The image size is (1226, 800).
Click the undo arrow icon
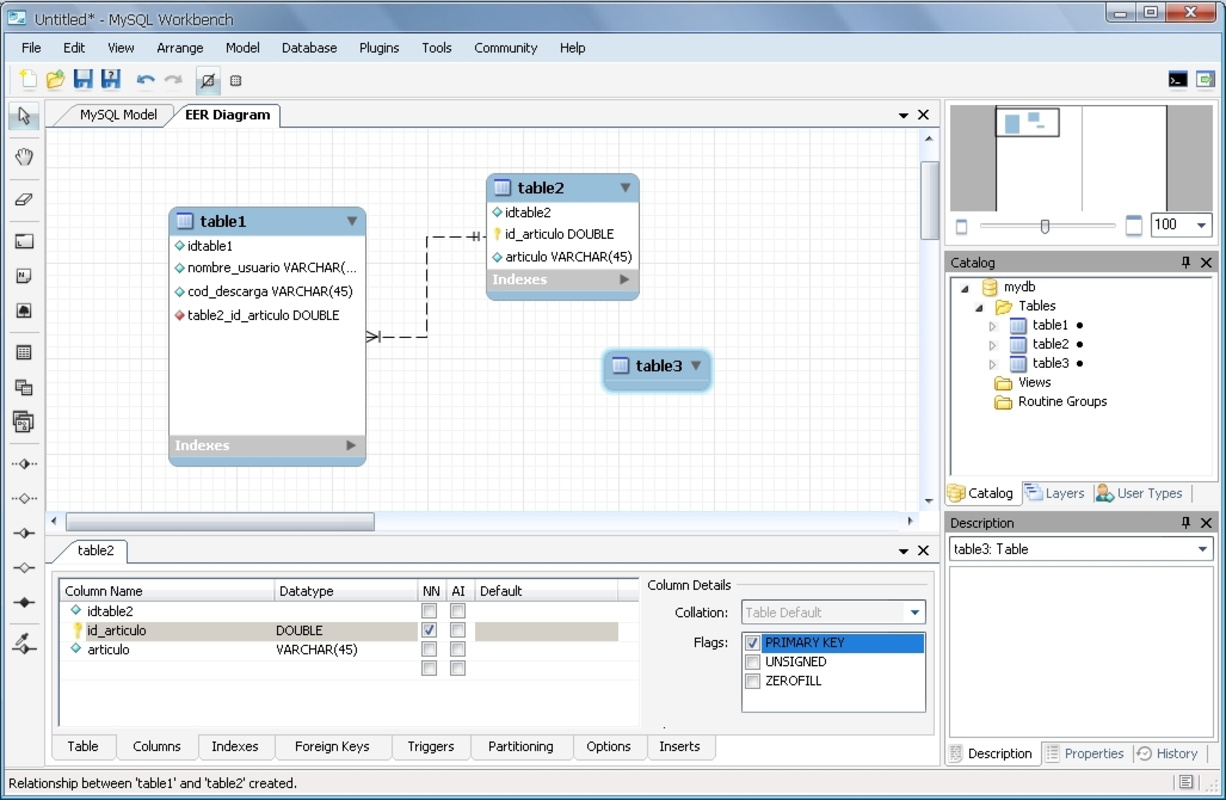click(x=145, y=80)
